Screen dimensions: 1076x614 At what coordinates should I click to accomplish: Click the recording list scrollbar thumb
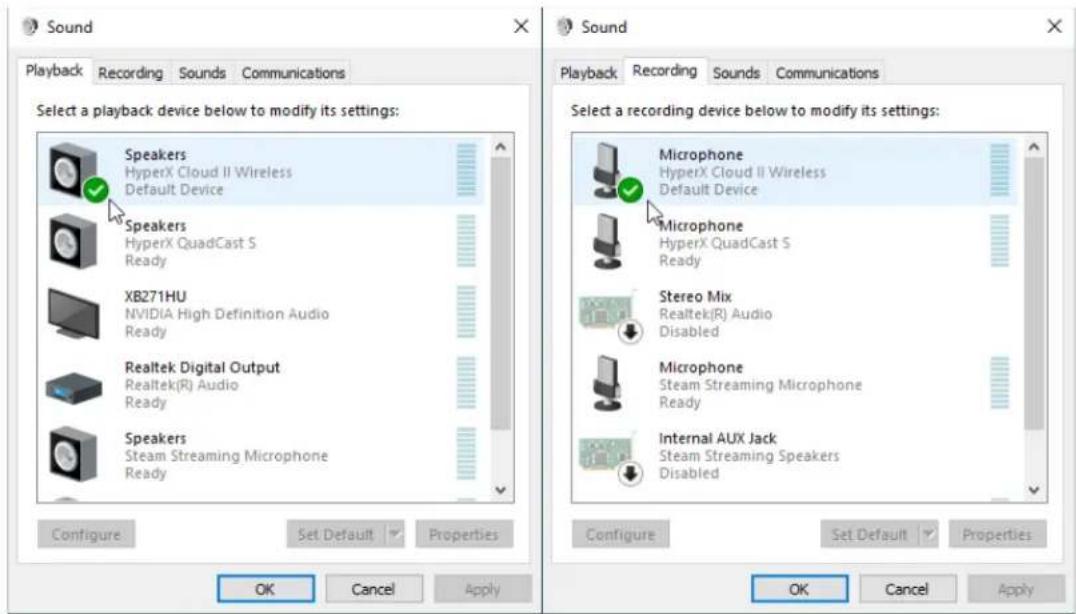tap(1034, 294)
